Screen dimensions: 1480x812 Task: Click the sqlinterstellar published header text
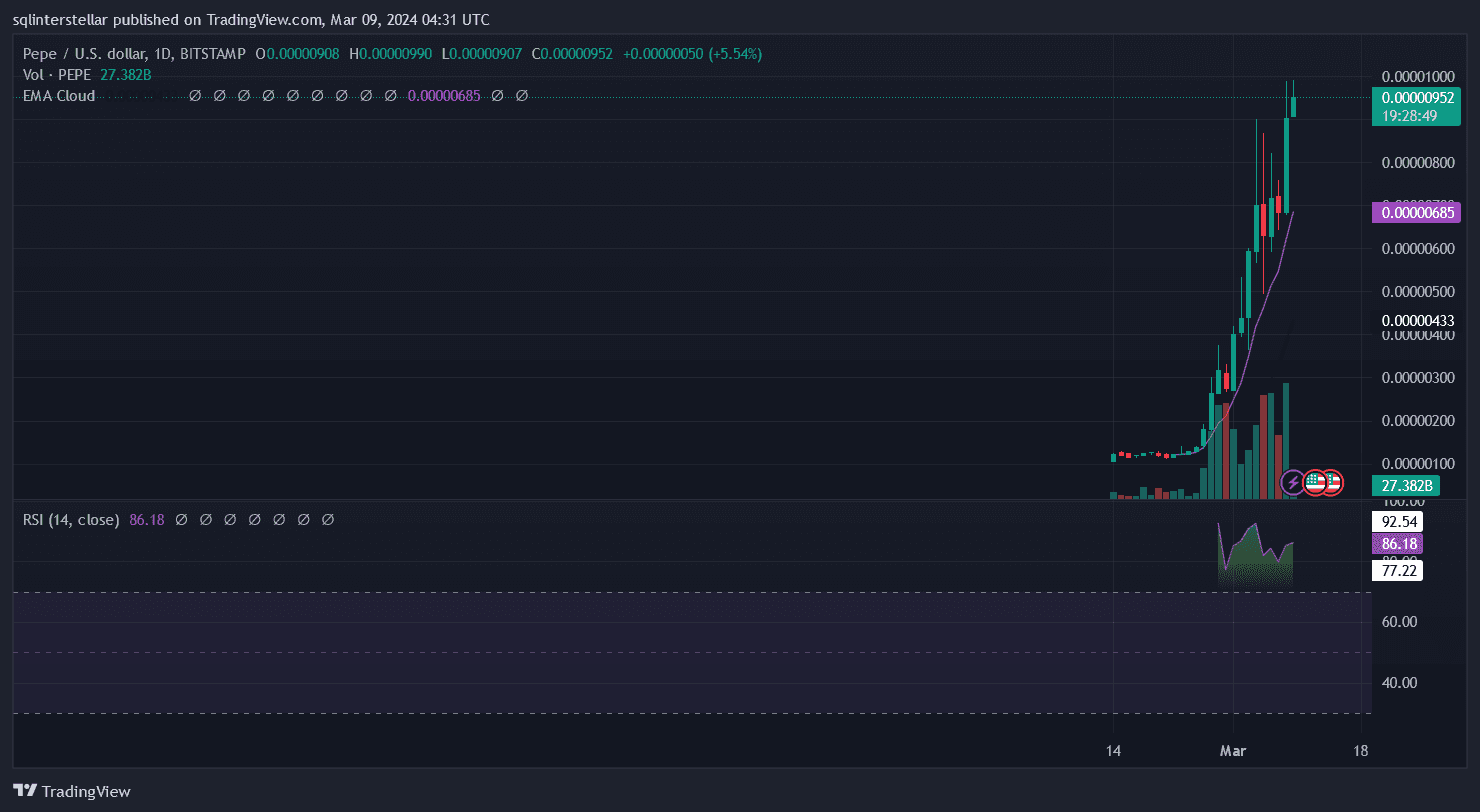[252, 19]
